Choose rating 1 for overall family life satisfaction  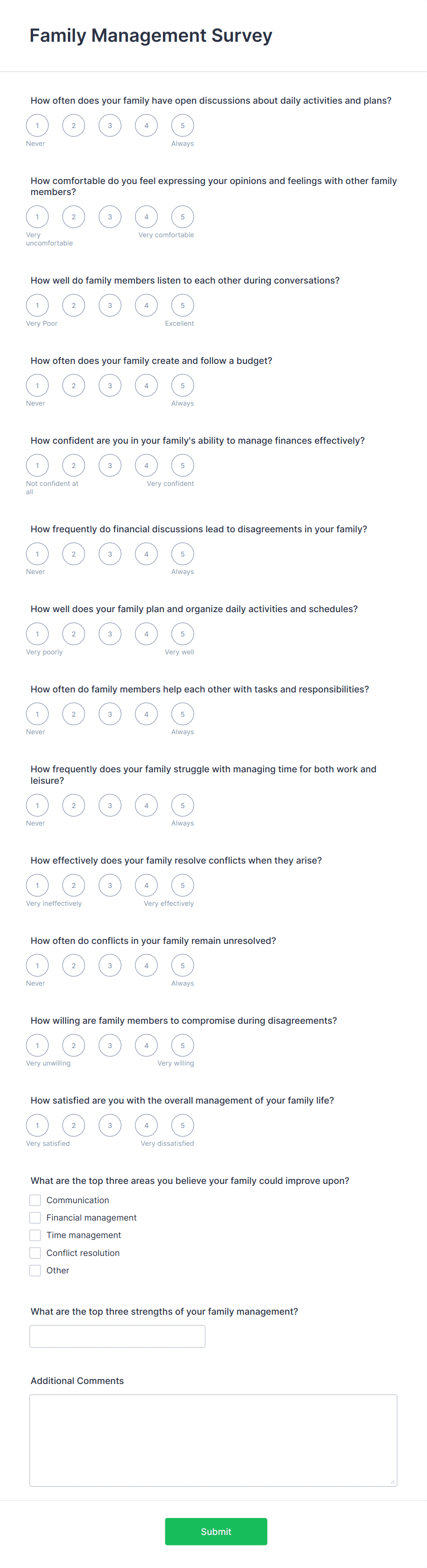click(37, 1125)
